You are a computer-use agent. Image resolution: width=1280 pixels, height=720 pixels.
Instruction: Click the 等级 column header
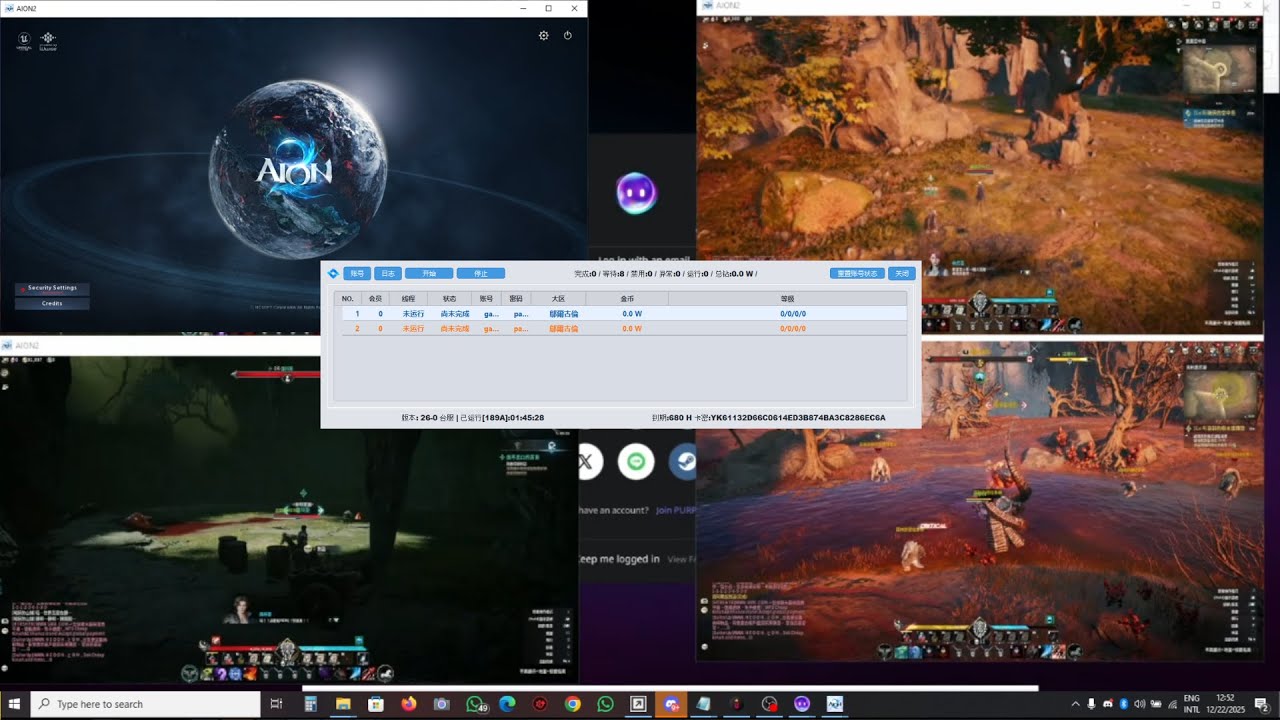[x=788, y=298]
